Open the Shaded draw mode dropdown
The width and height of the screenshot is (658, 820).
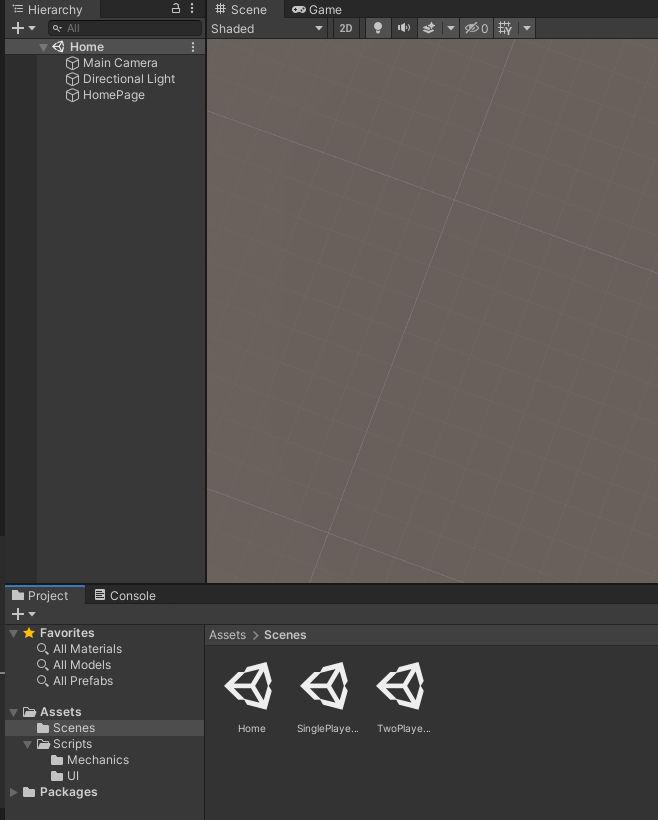coord(267,28)
